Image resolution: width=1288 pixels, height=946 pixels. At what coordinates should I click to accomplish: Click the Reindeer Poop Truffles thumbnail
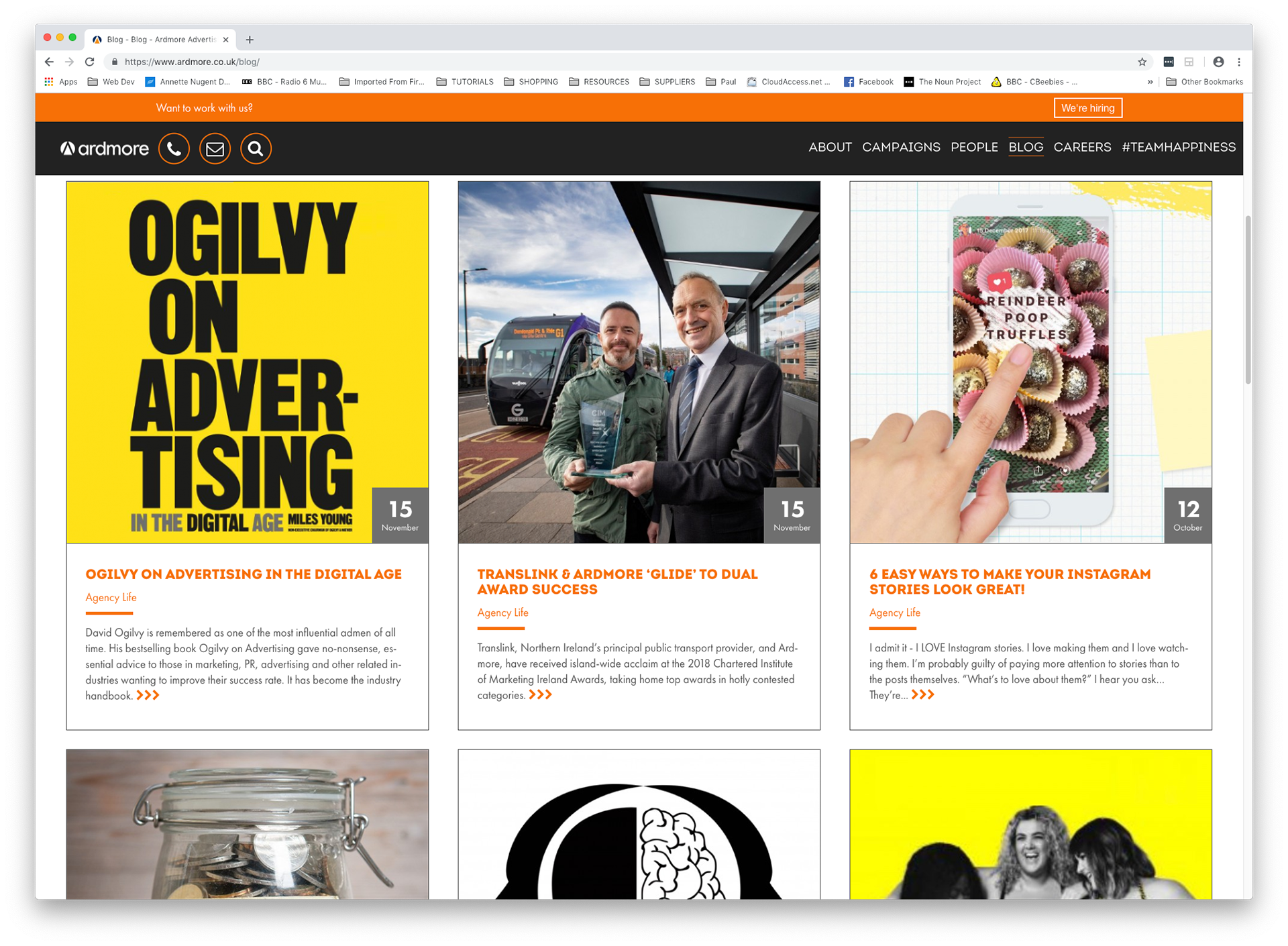coord(1030,362)
